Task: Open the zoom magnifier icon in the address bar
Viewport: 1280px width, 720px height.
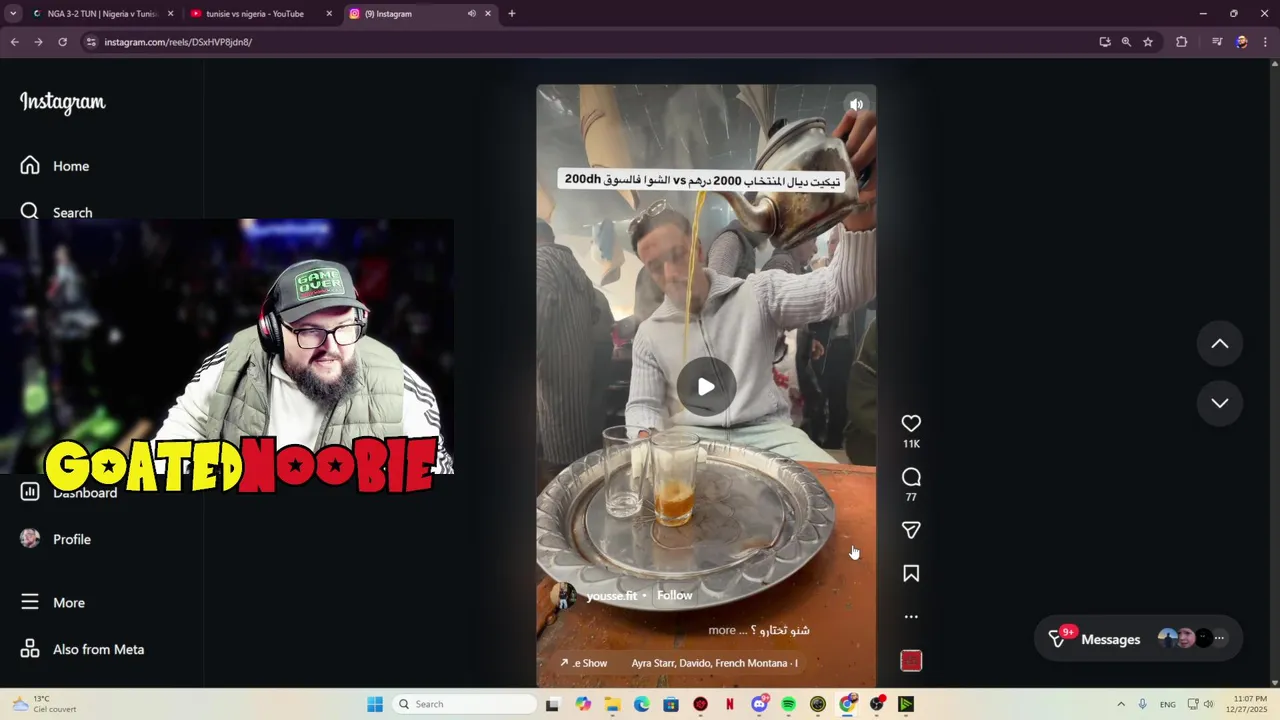Action: [x=1126, y=42]
